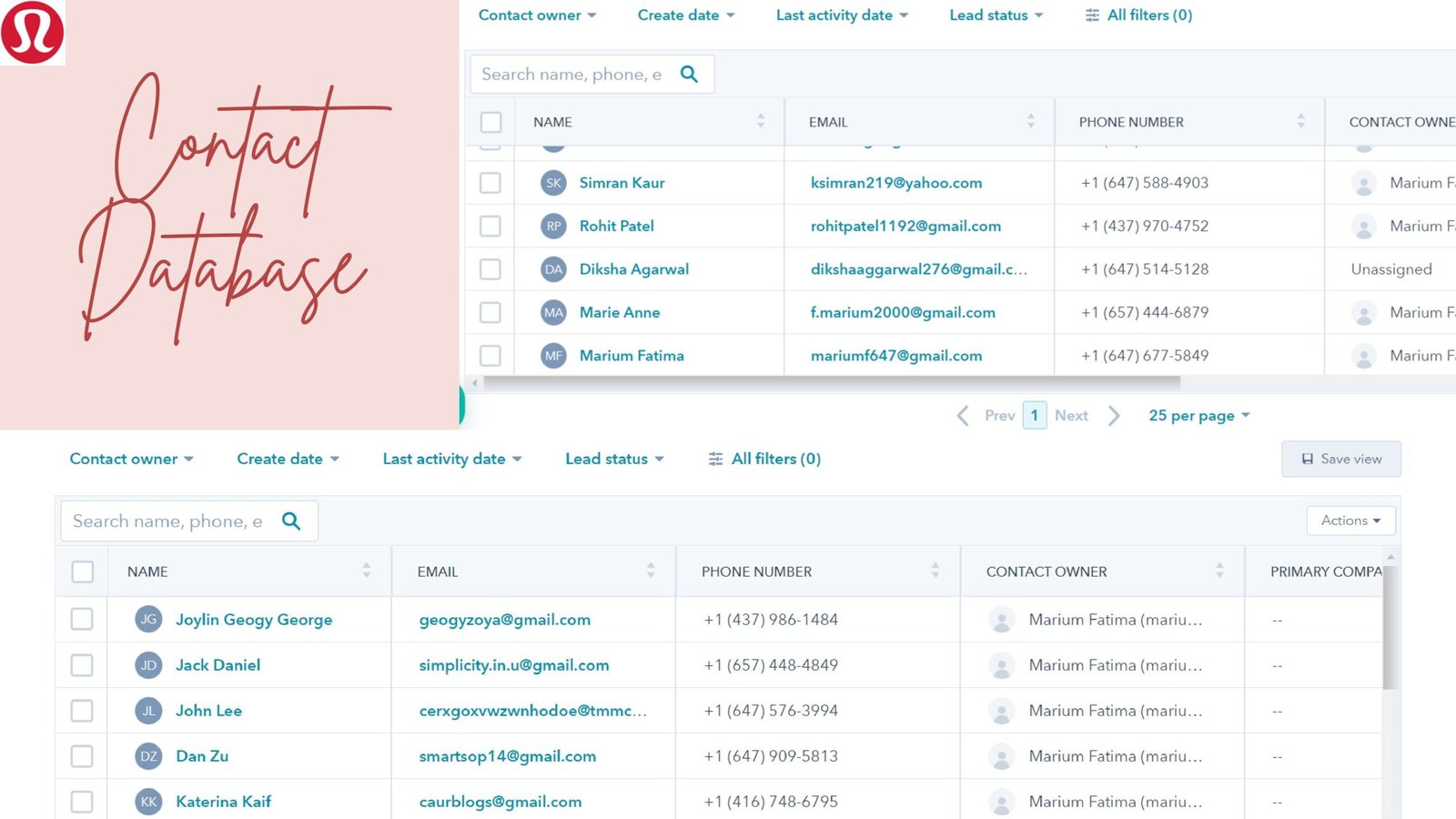1456x819 pixels.
Task: Click the JG avatar for Joylin Geogy George
Action: tap(148, 620)
